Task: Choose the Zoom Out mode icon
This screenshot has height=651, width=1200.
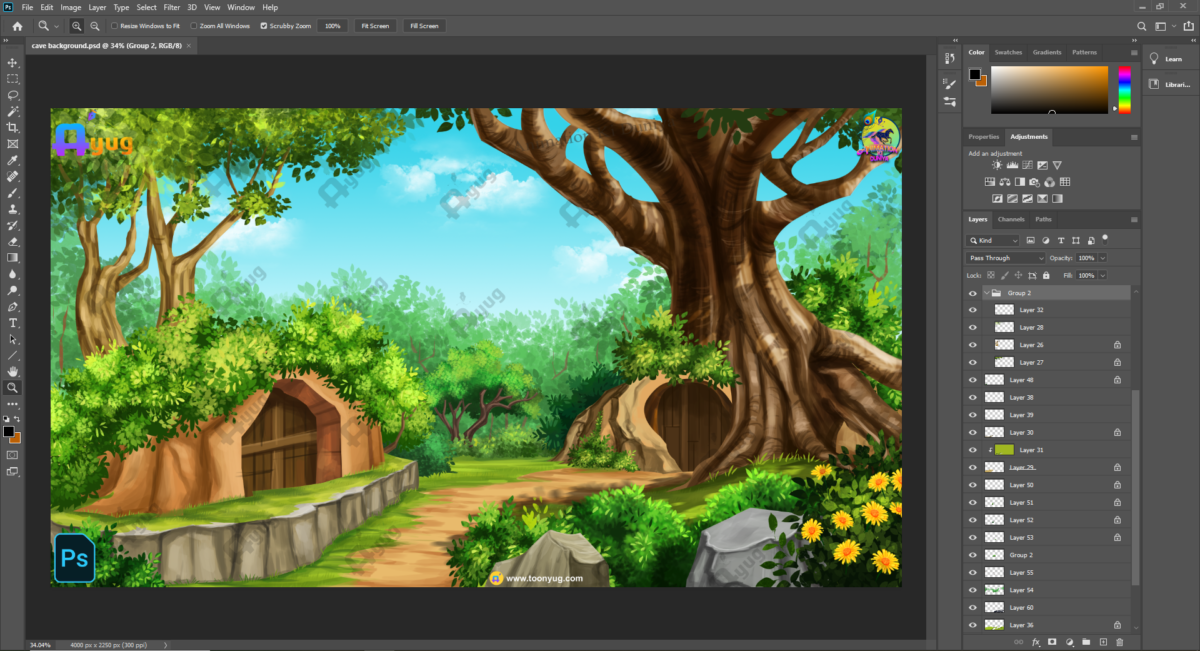Action: [94, 26]
